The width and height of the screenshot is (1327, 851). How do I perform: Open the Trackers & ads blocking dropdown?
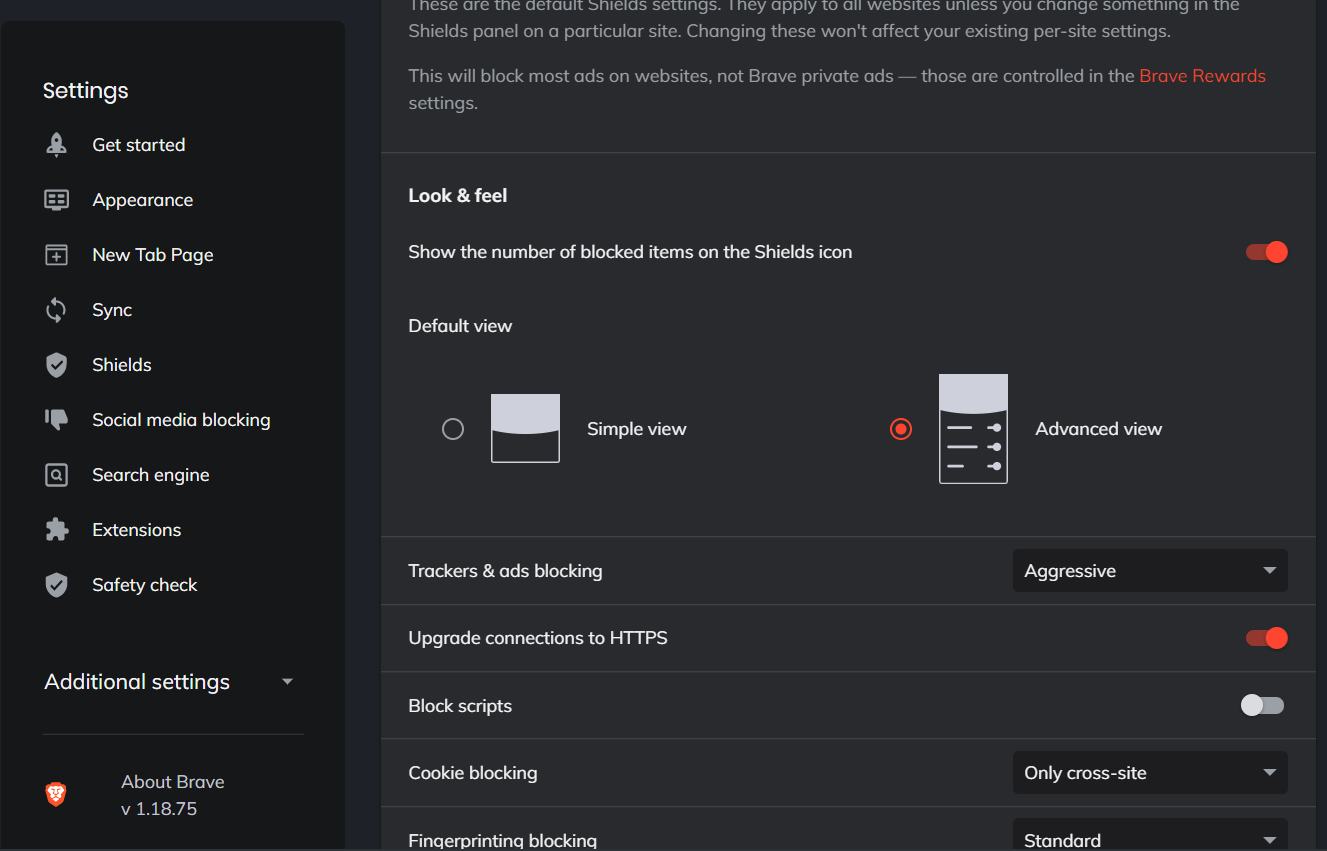(x=1150, y=571)
